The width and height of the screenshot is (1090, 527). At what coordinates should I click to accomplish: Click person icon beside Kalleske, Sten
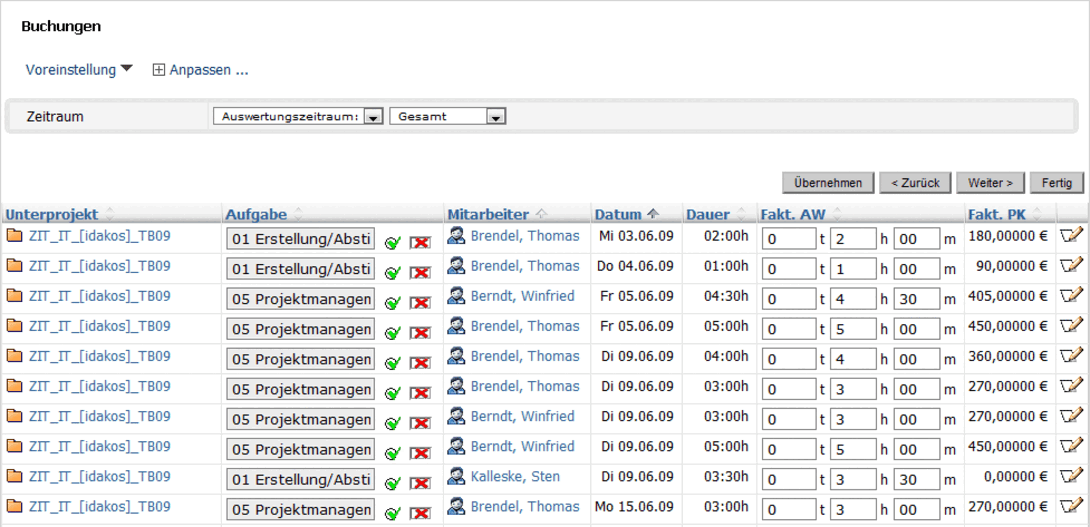[x=456, y=476]
